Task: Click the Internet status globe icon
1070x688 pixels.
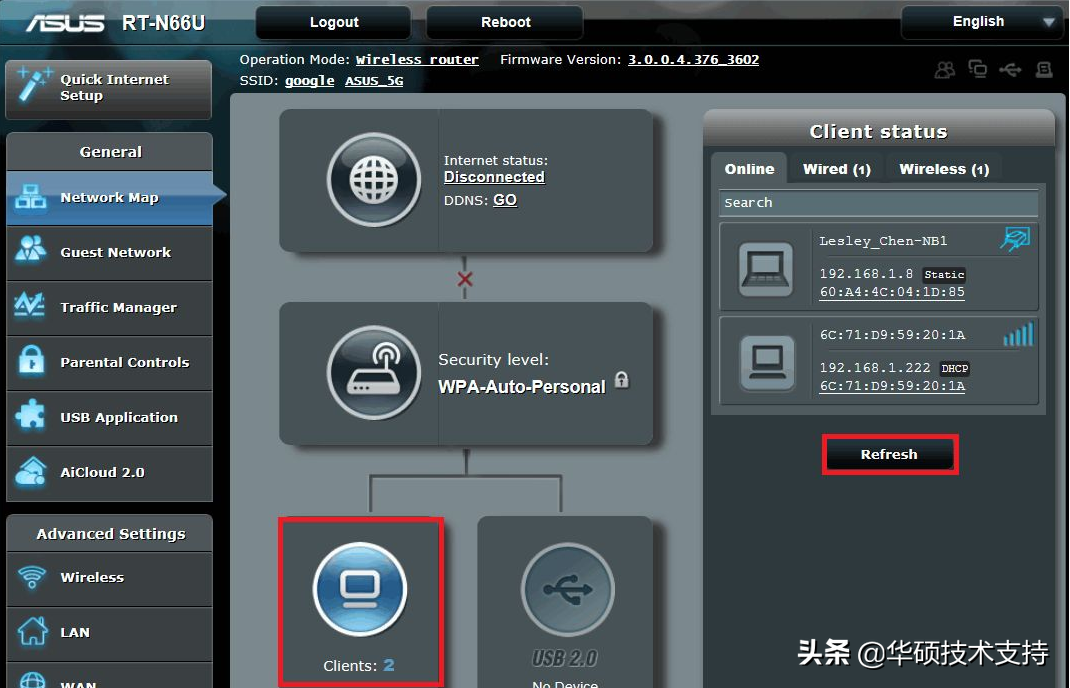Action: (373, 180)
